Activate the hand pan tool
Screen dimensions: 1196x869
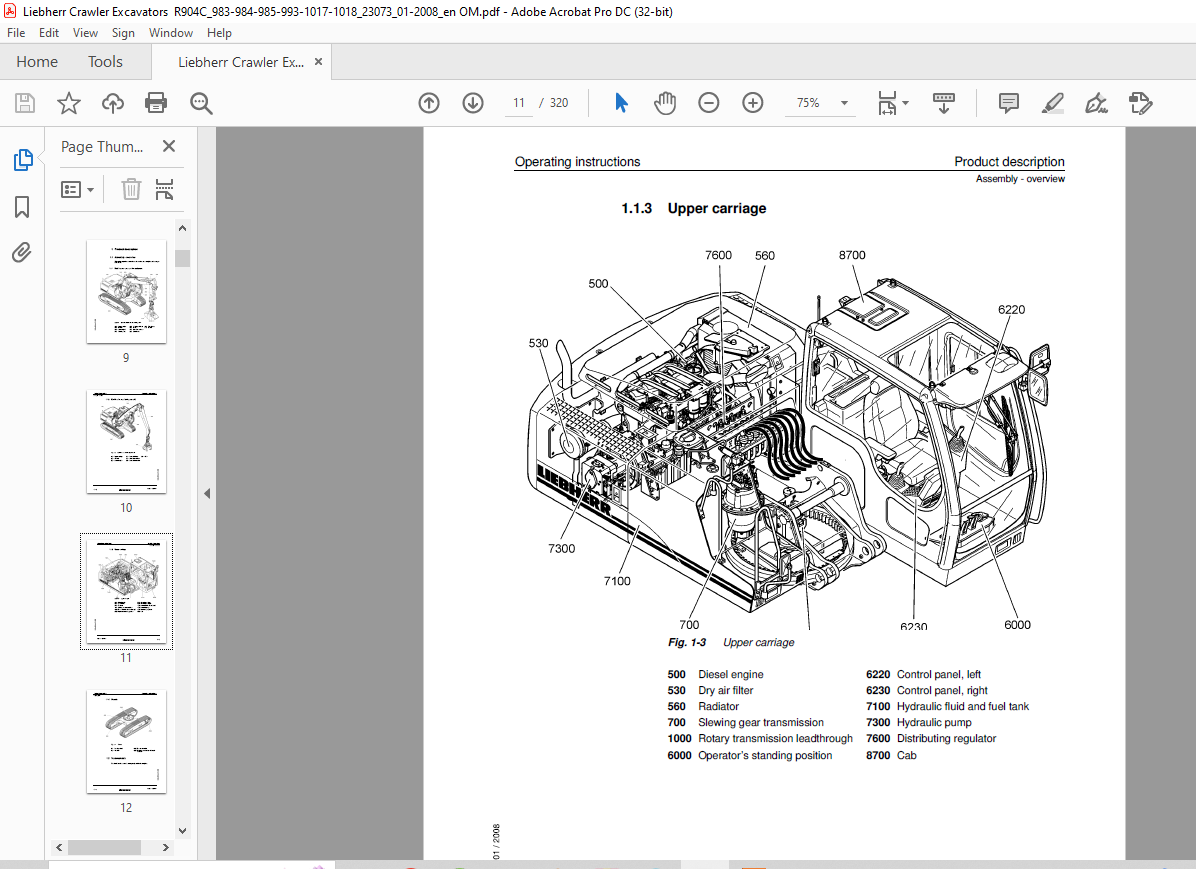point(664,103)
